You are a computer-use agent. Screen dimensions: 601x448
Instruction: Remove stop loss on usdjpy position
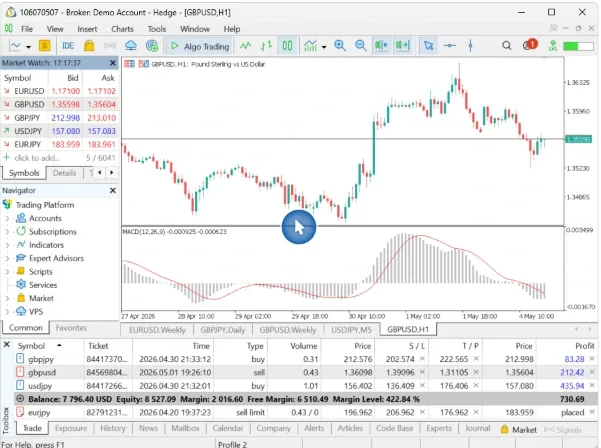(422, 386)
